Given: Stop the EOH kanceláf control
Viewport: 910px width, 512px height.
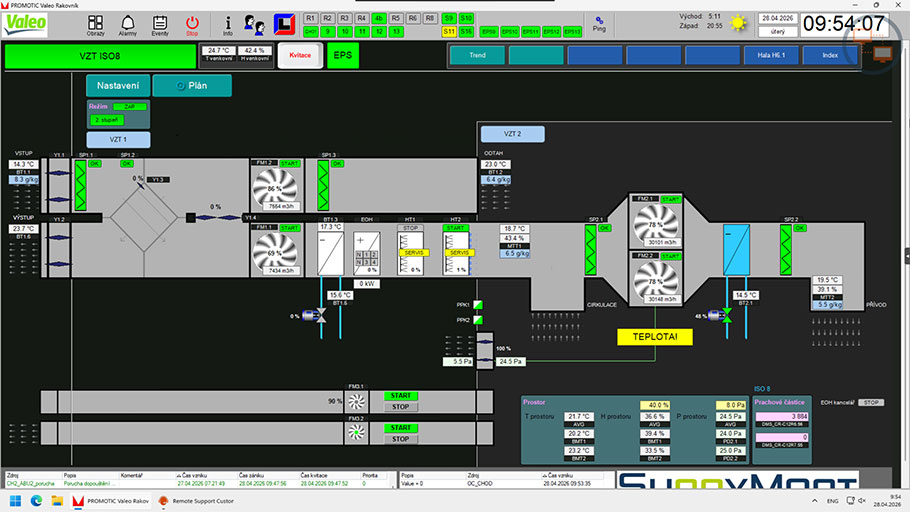Looking at the screenshot, I should click(871, 402).
